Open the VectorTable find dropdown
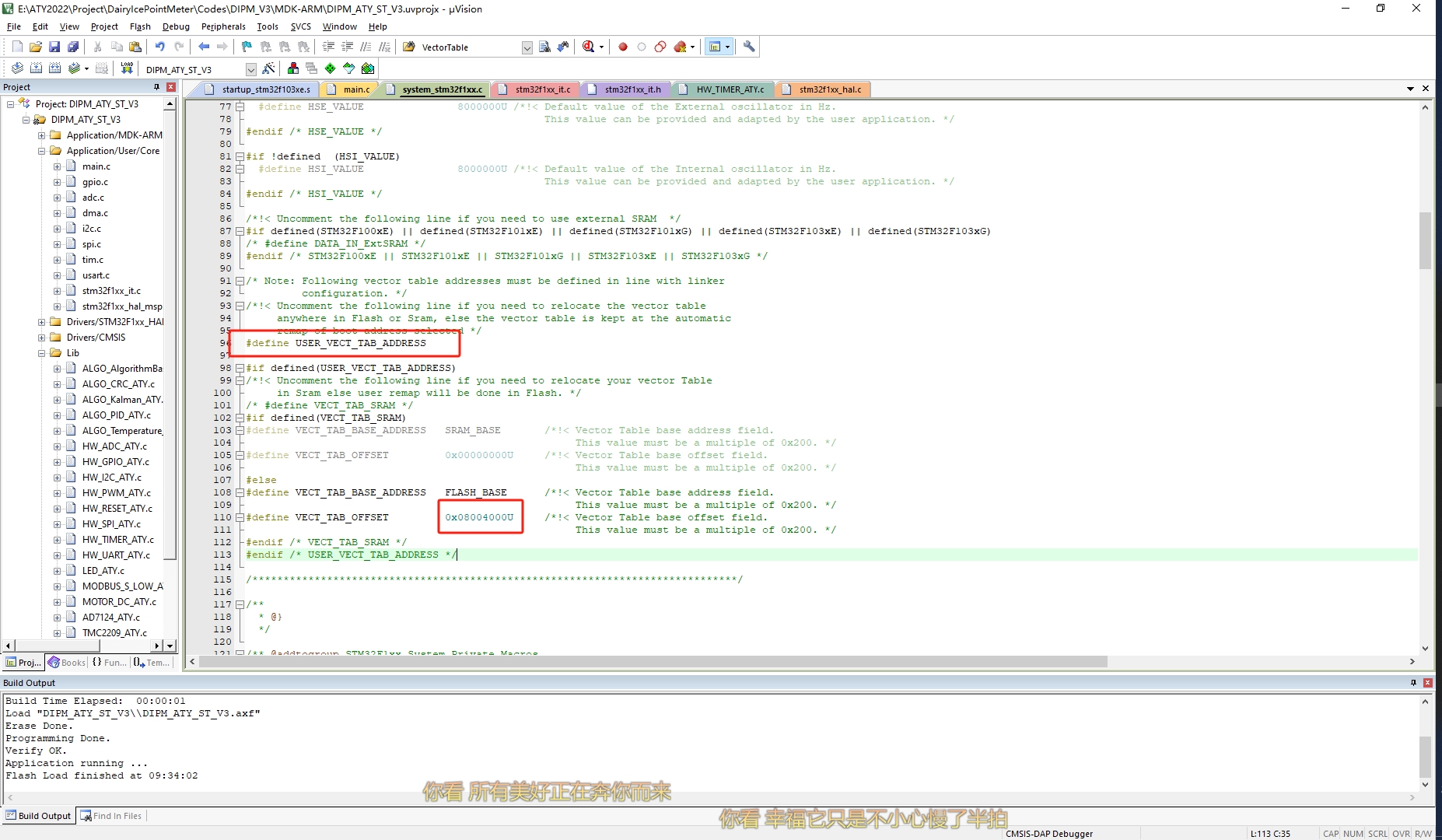 (x=527, y=48)
